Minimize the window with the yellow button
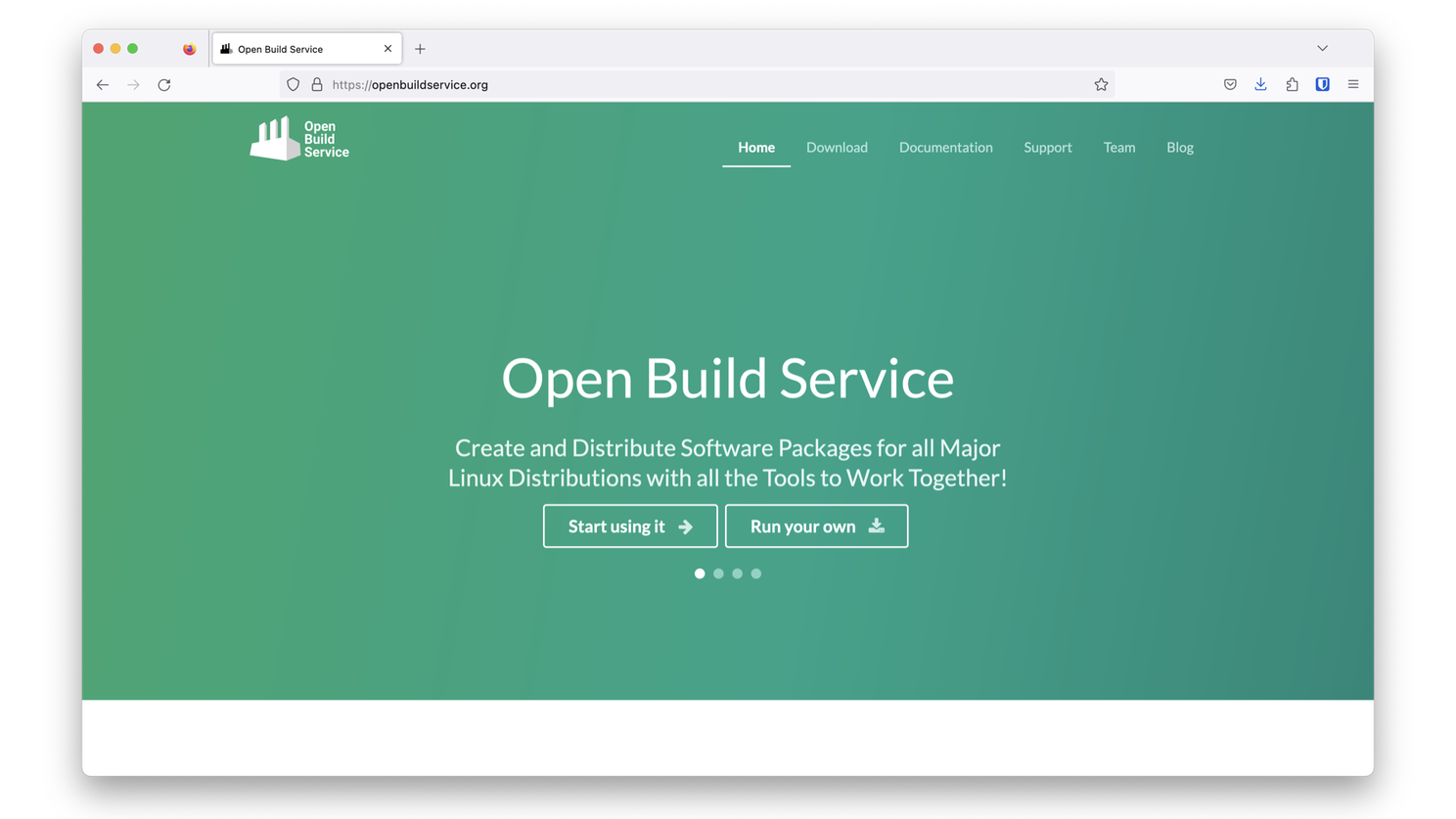 pos(115,49)
